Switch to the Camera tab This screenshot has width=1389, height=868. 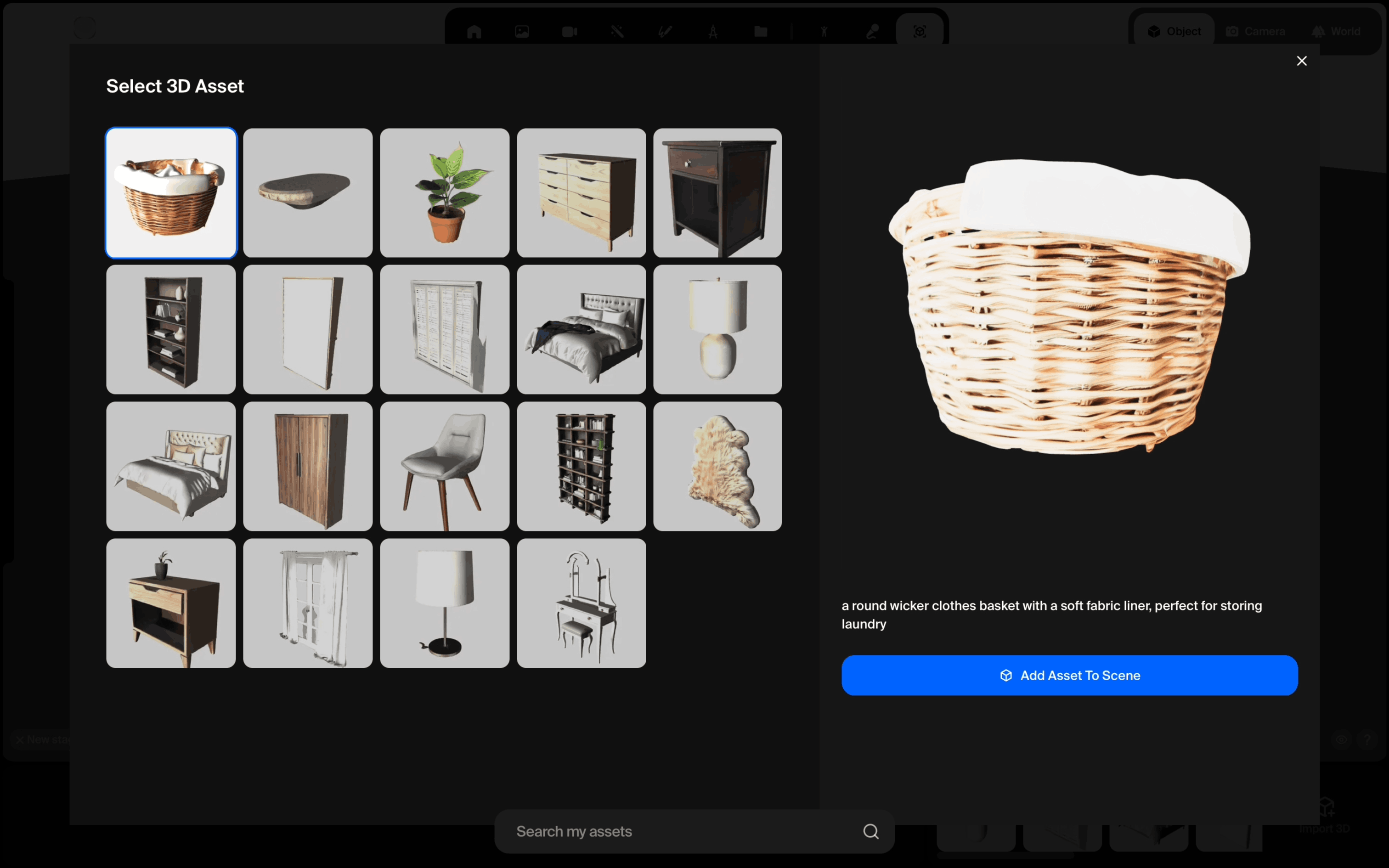coord(1255,32)
